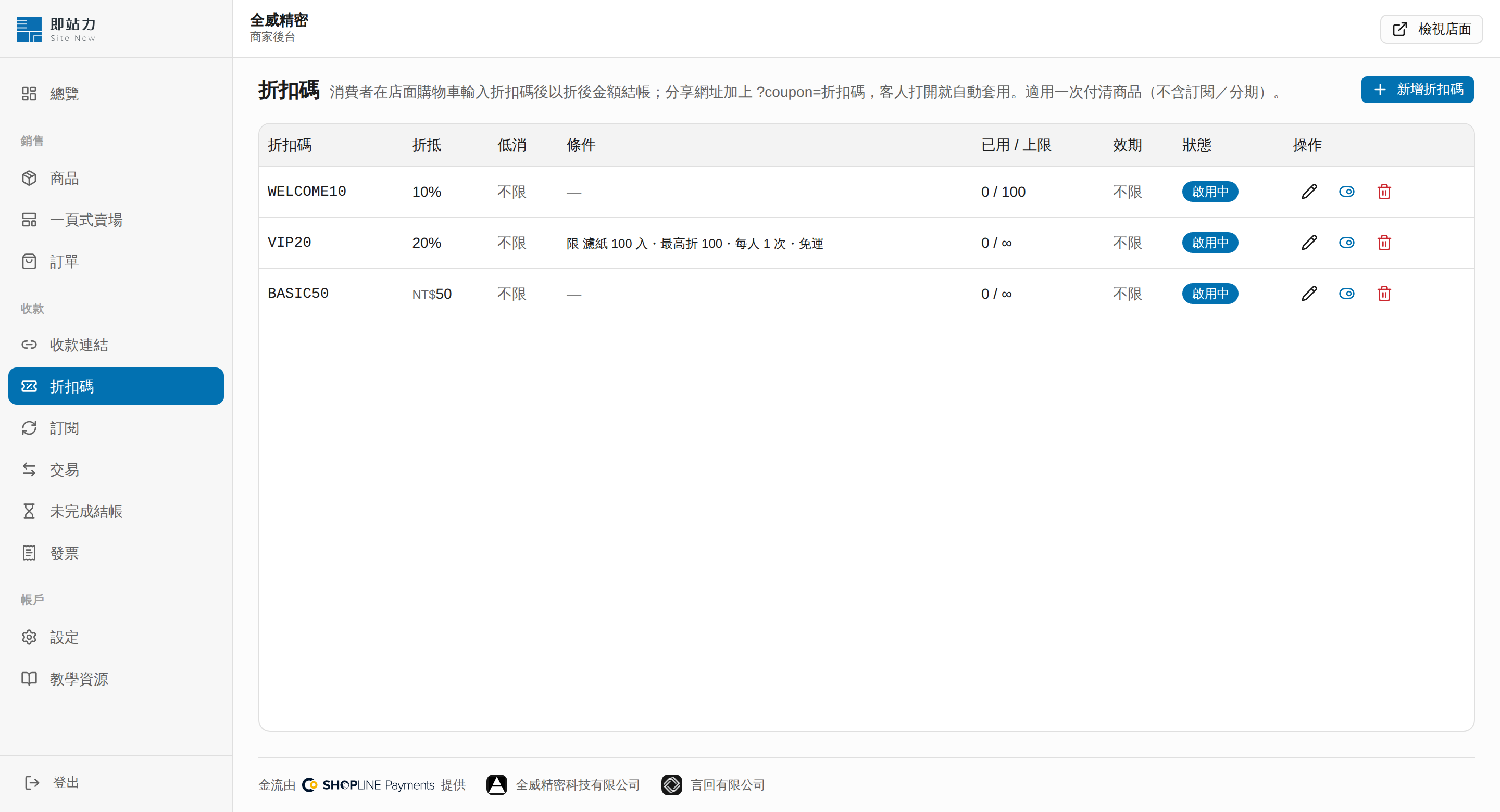This screenshot has height=812, width=1500.
Task: Delete the WELCOME10 coupon via trash icon
Action: coord(1384,192)
